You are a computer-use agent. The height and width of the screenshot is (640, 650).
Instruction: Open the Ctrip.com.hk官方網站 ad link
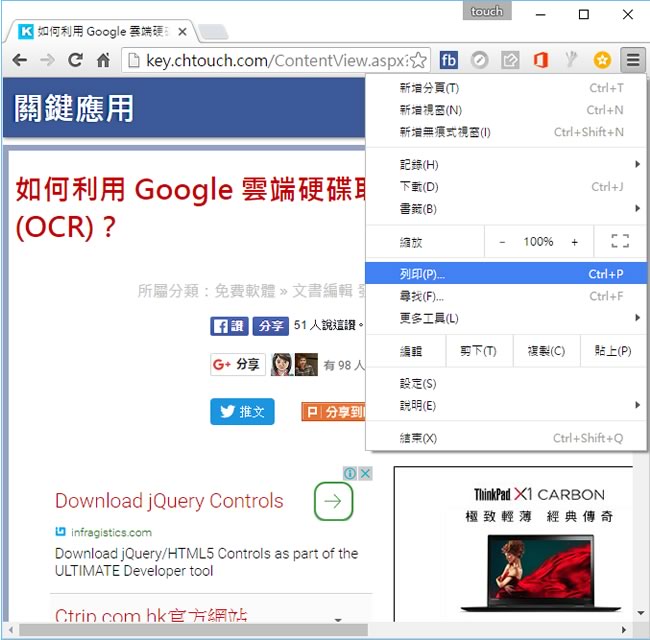(151, 615)
